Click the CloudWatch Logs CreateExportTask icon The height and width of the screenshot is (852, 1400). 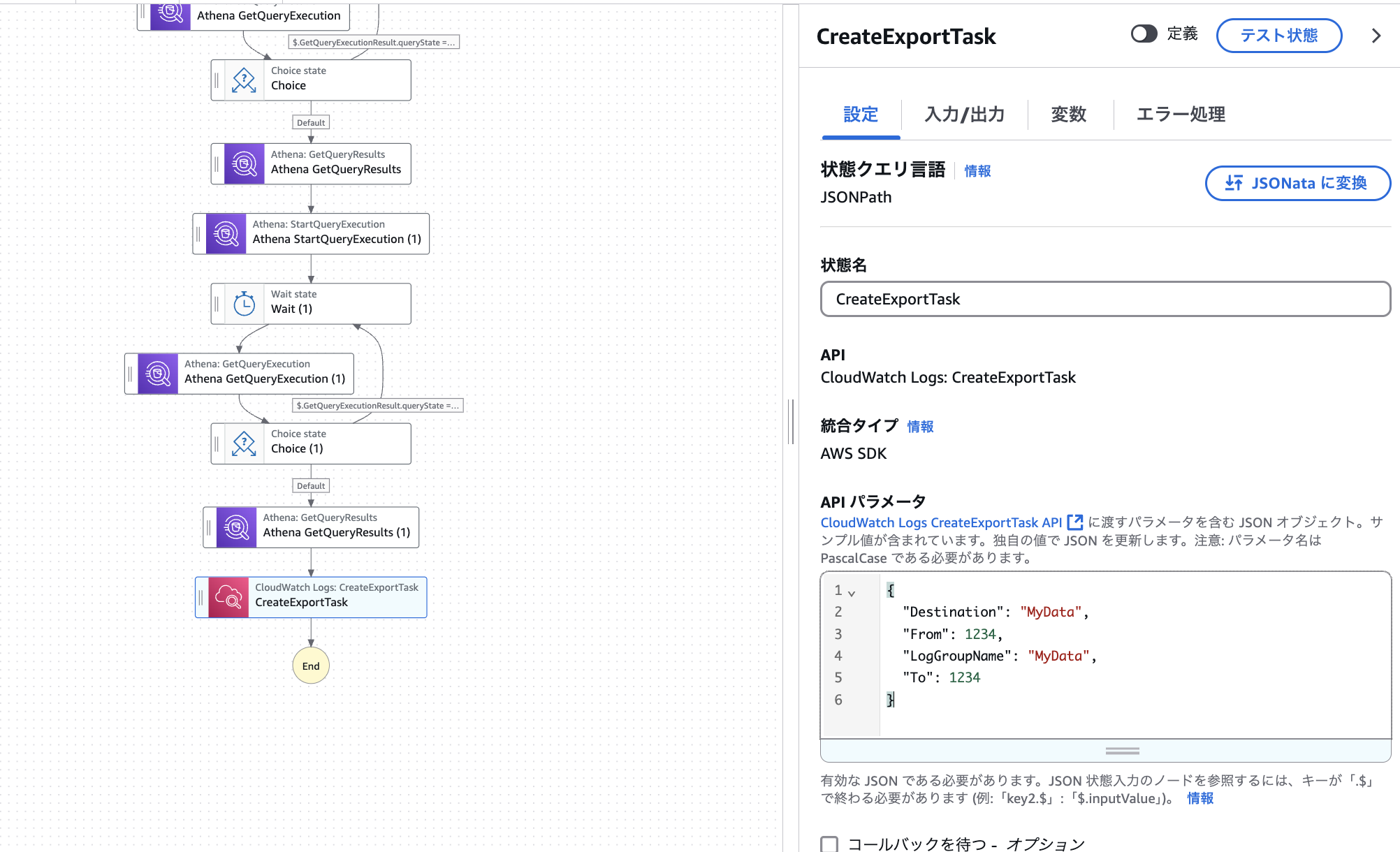228,597
